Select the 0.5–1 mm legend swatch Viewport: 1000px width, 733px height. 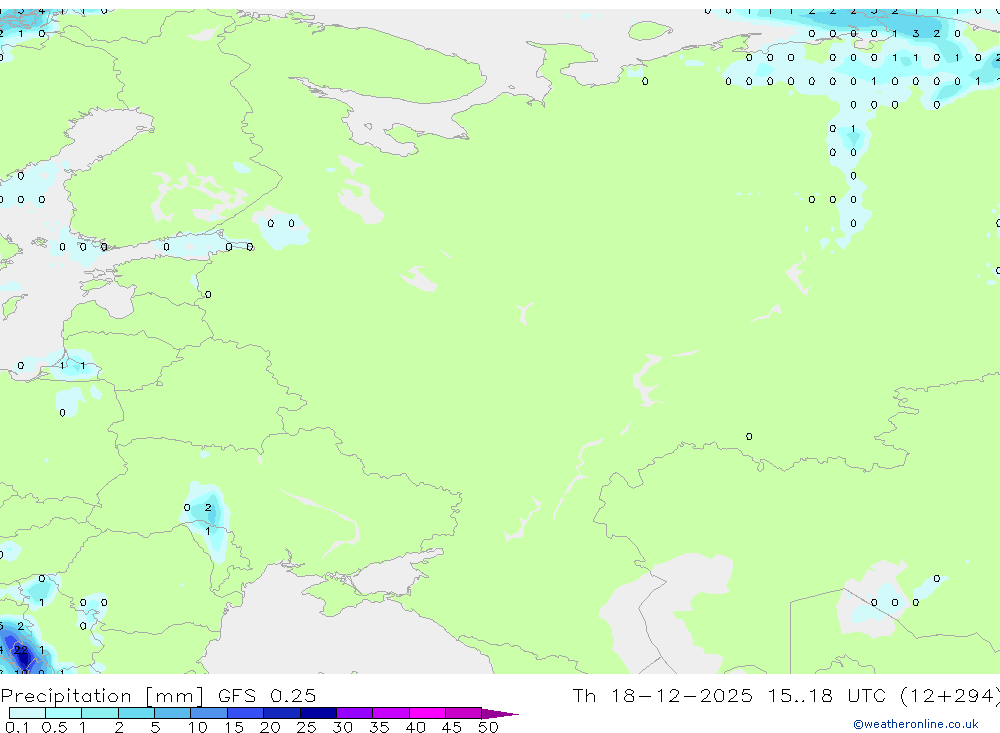tap(63, 713)
